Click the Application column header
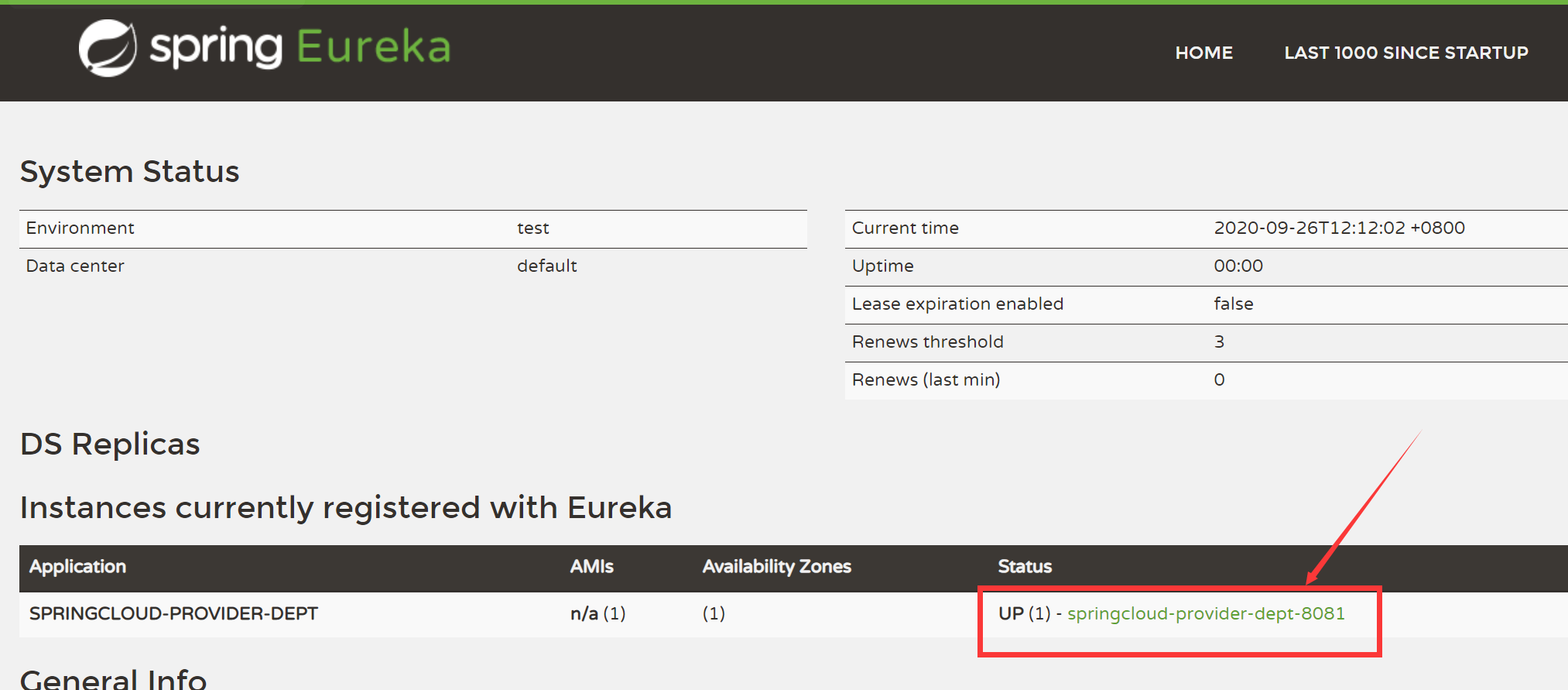1568x690 pixels. click(x=77, y=566)
